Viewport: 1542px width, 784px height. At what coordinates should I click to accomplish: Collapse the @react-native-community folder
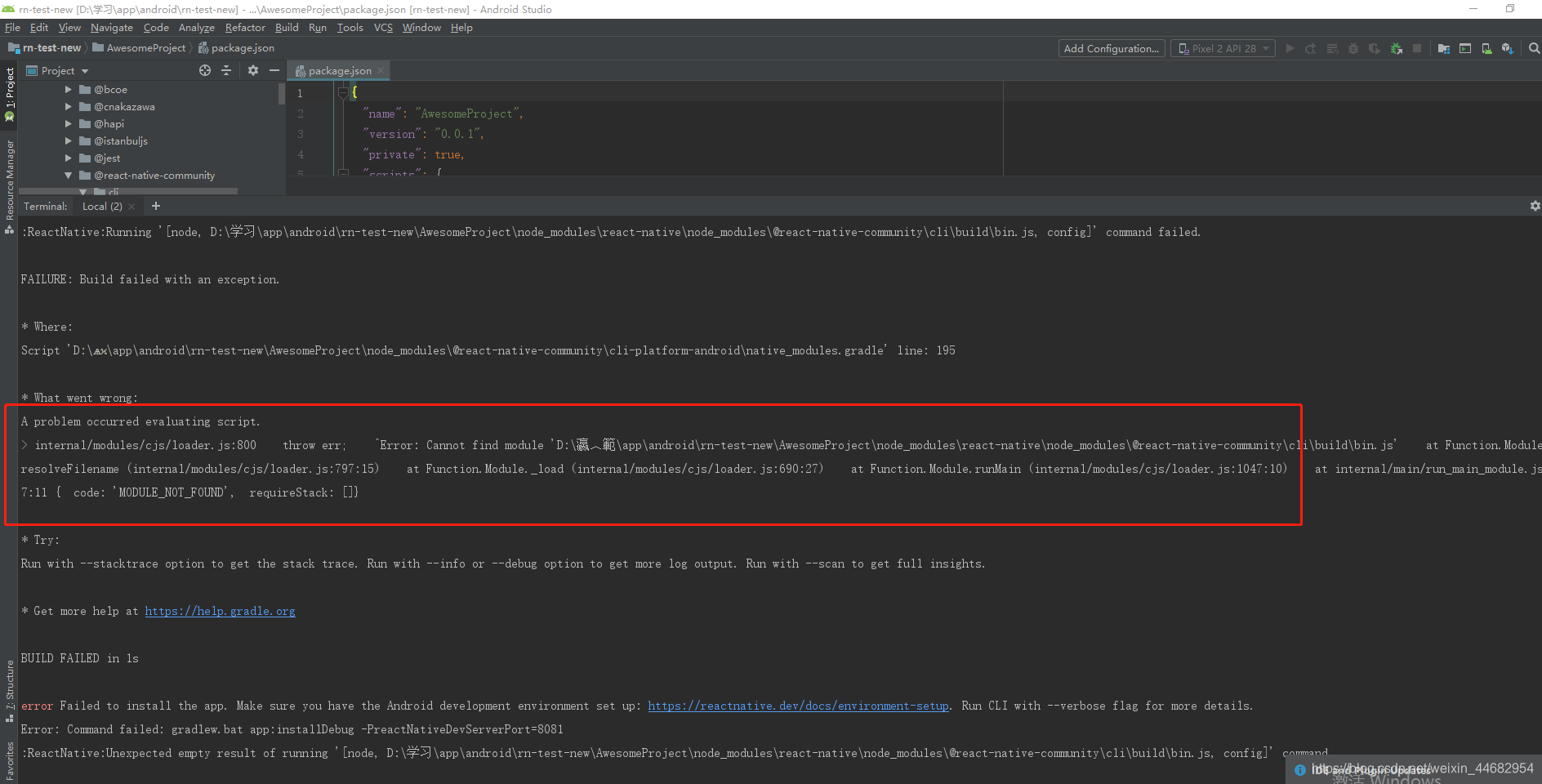click(x=69, y=176)
